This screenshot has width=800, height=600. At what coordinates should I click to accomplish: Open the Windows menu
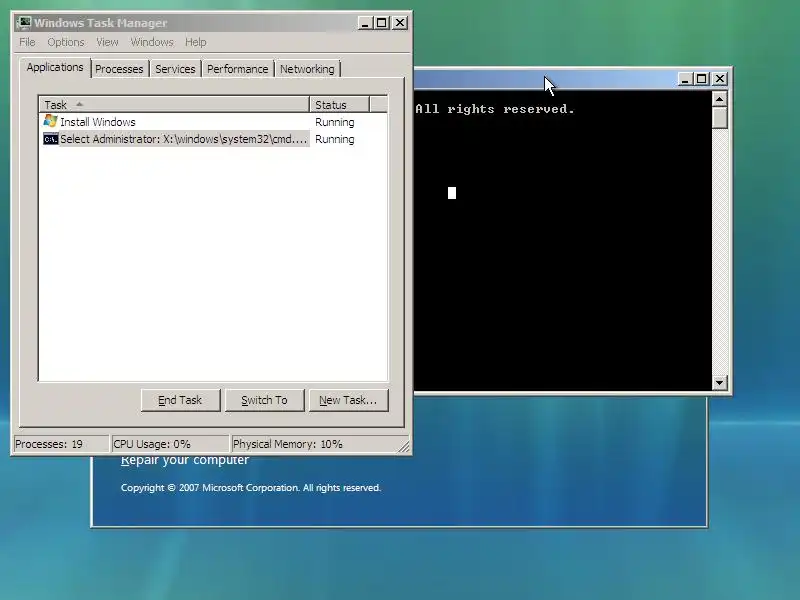pyautogui.click(x=152, y=42)
